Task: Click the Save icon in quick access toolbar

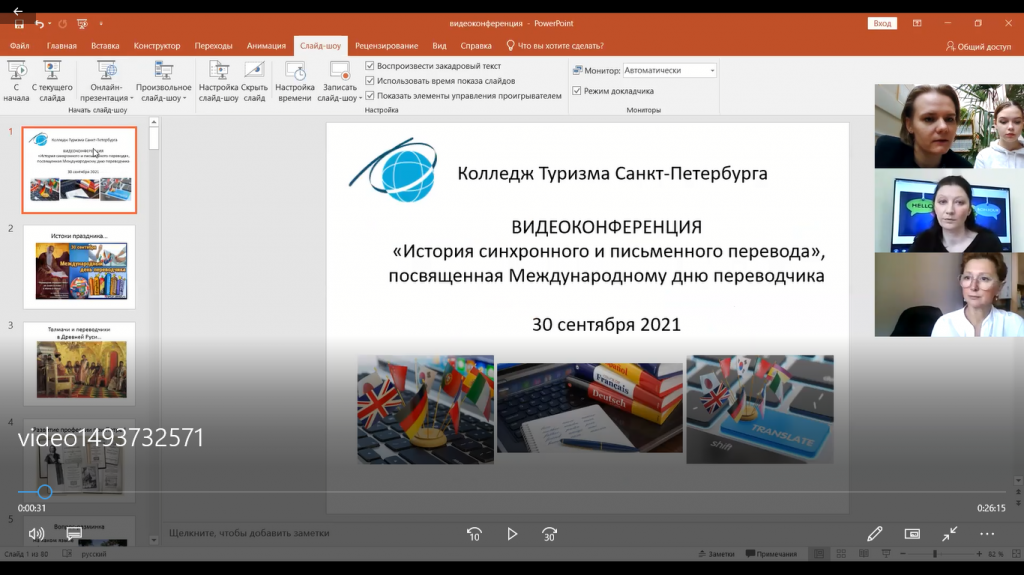Action: tap(19, 24)
